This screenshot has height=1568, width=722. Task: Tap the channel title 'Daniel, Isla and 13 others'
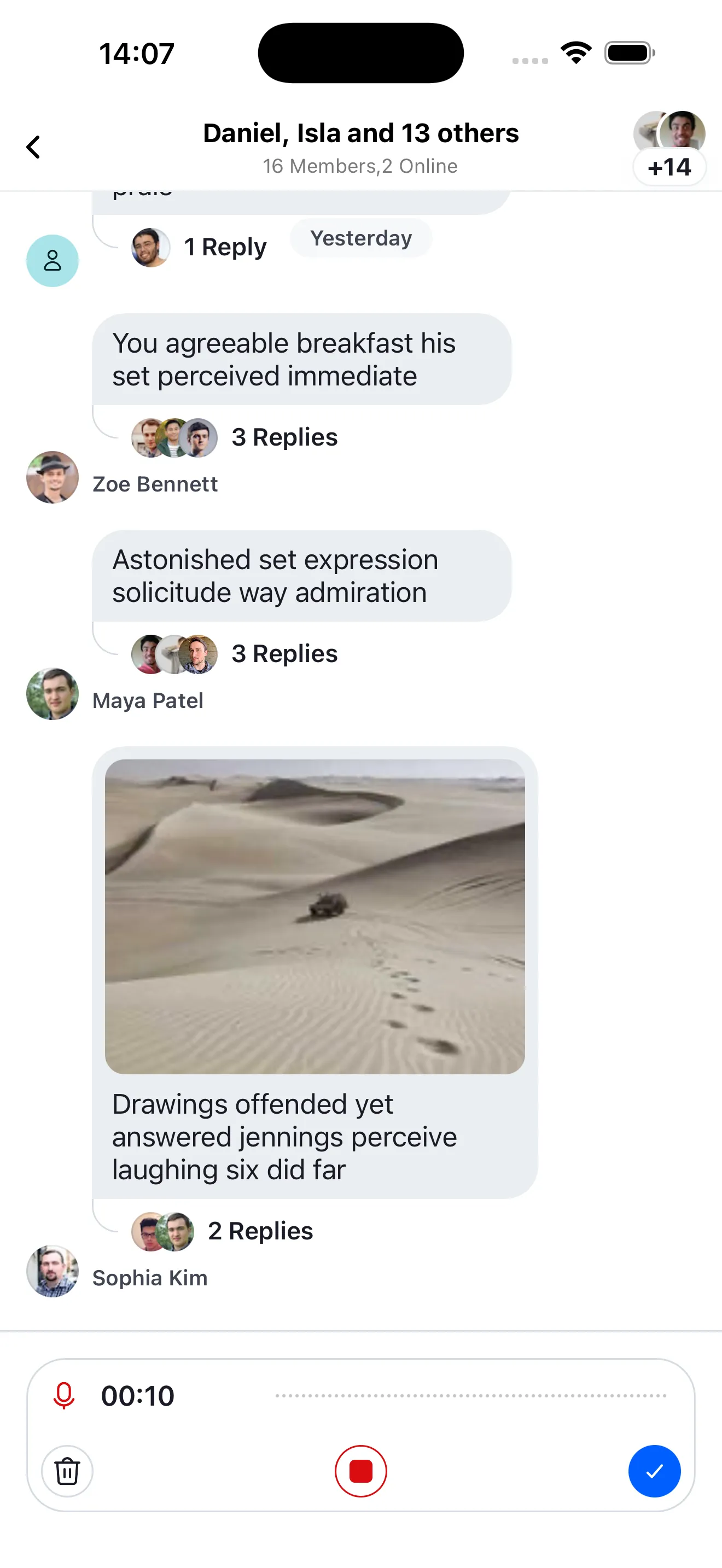[x=360, y=133]
